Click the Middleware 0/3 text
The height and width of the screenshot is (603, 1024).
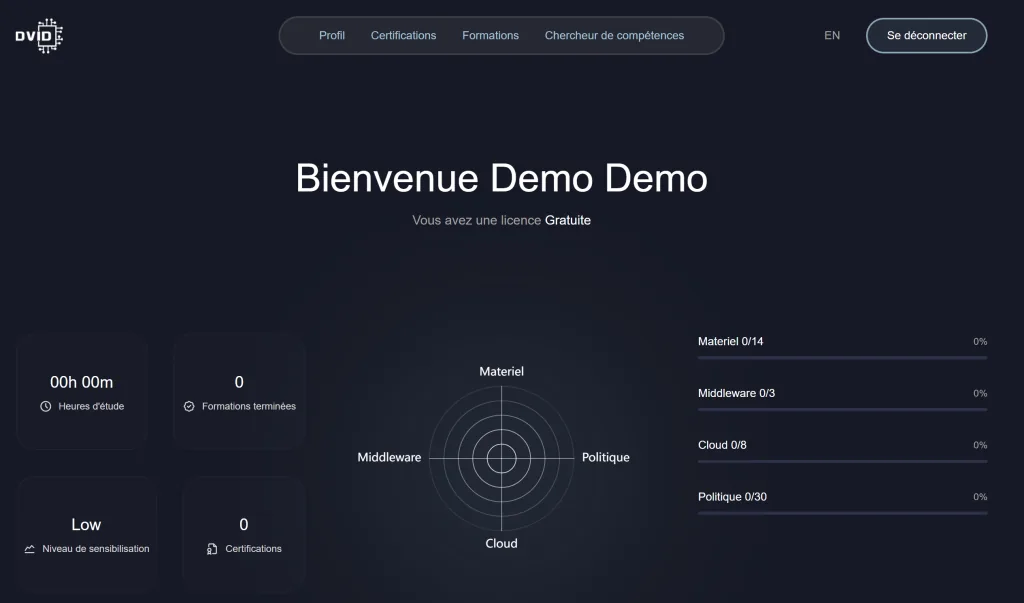736,393
